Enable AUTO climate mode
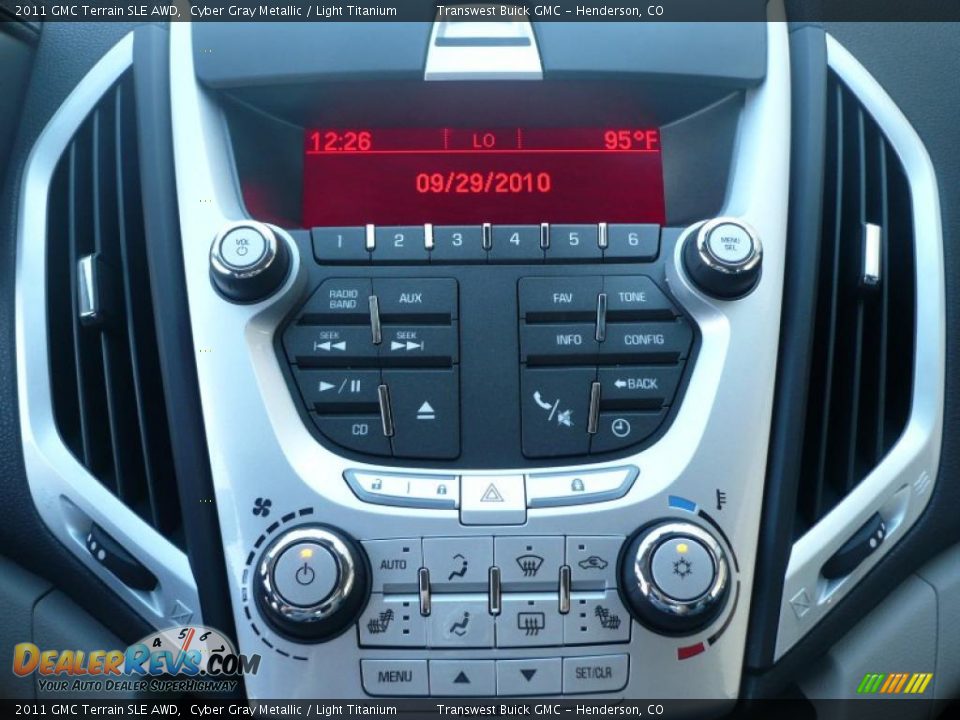This screenshot has width=960, height=720. (392, 564)
